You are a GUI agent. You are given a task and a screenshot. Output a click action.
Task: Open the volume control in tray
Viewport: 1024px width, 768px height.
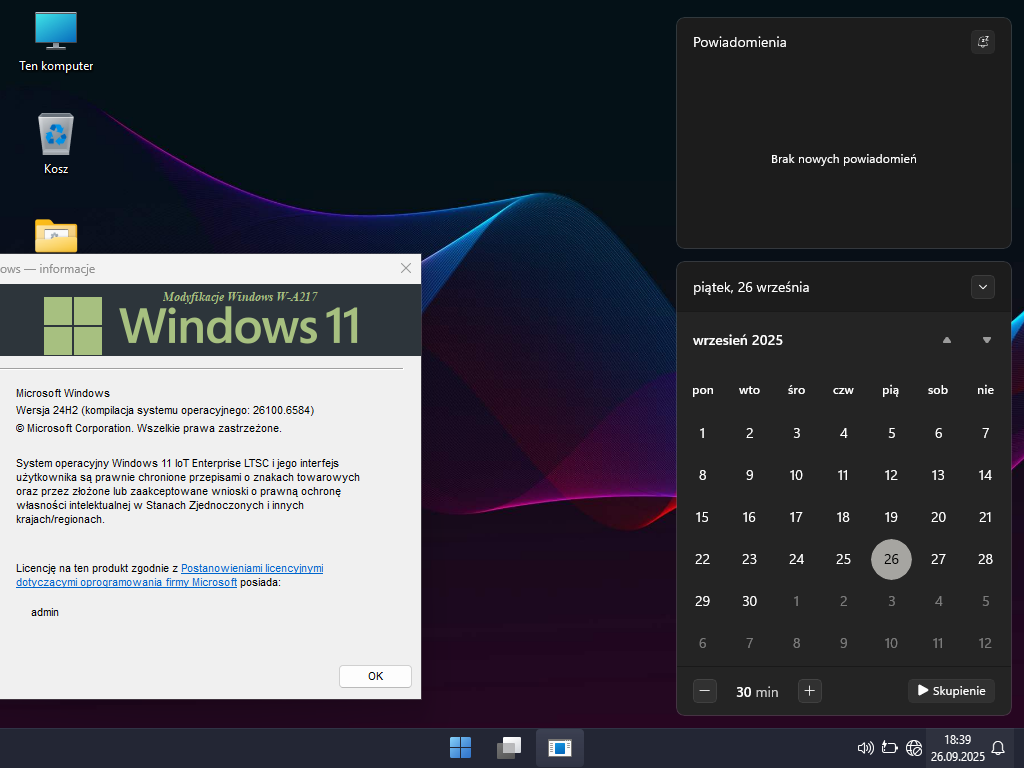point(866,747)
